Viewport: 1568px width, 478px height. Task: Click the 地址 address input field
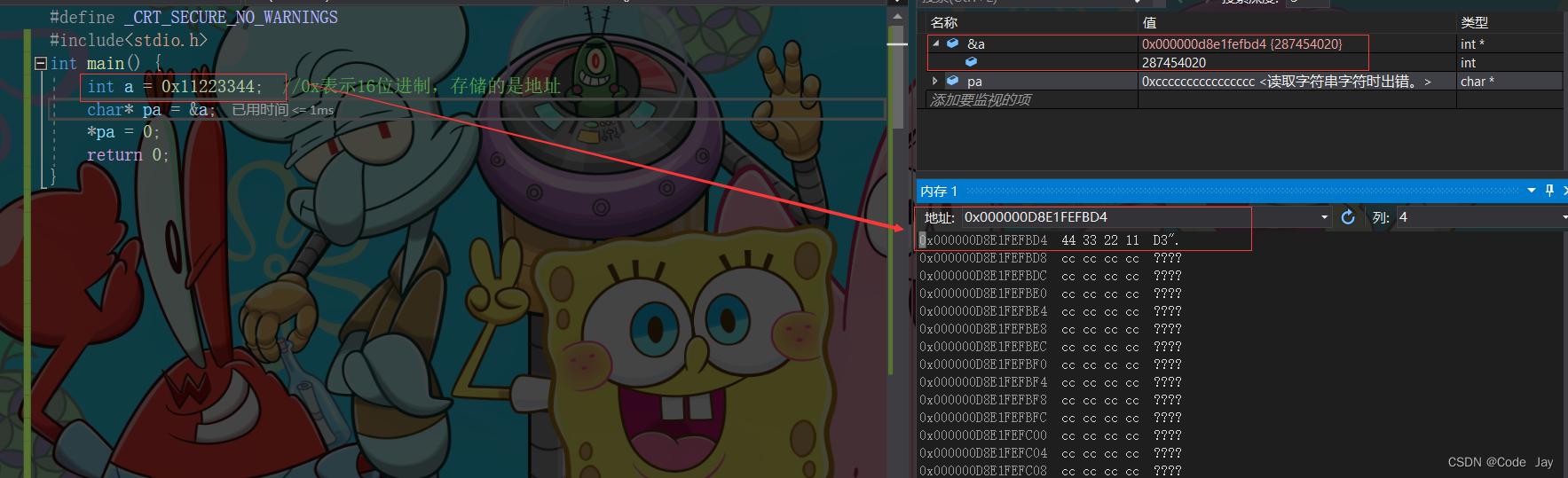click(1139, 217)
